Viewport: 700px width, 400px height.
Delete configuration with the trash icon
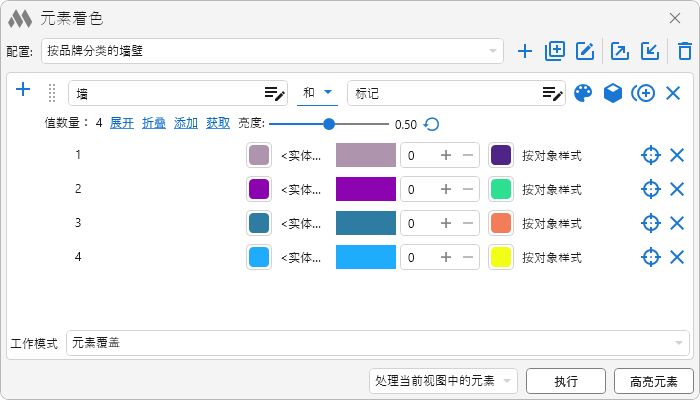[x=684, y=51]
